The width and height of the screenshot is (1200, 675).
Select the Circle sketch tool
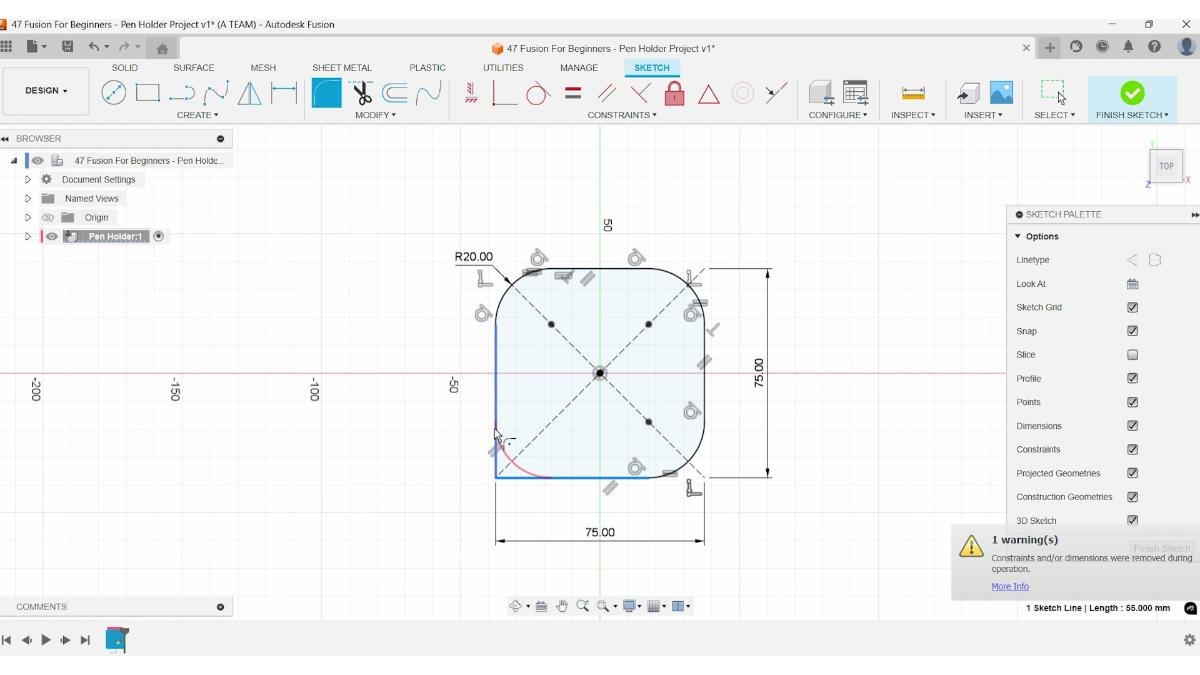[113, 92]
